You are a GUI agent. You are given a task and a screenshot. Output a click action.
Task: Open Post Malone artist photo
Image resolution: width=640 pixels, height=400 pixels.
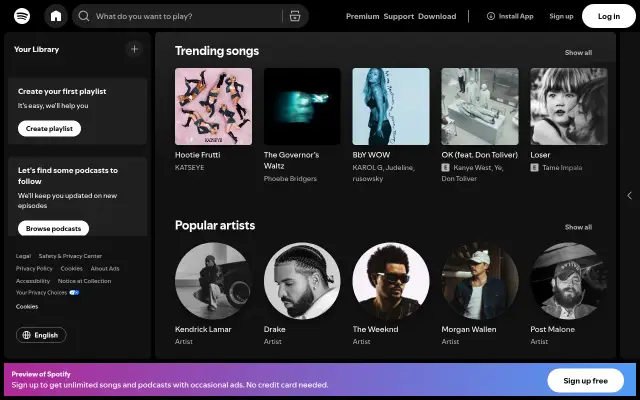(569, 281)
